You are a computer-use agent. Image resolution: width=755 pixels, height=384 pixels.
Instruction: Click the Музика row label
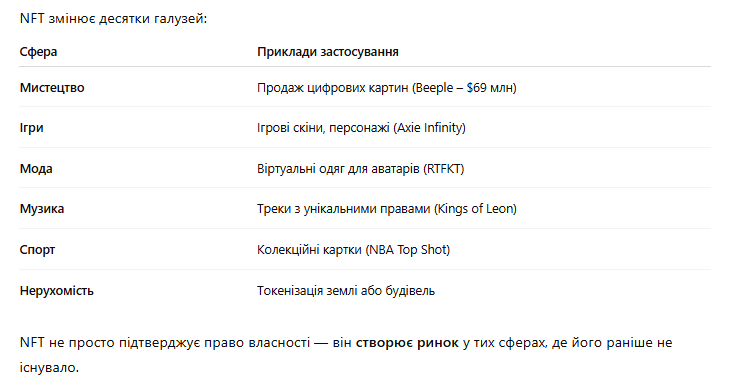(42, 209)
